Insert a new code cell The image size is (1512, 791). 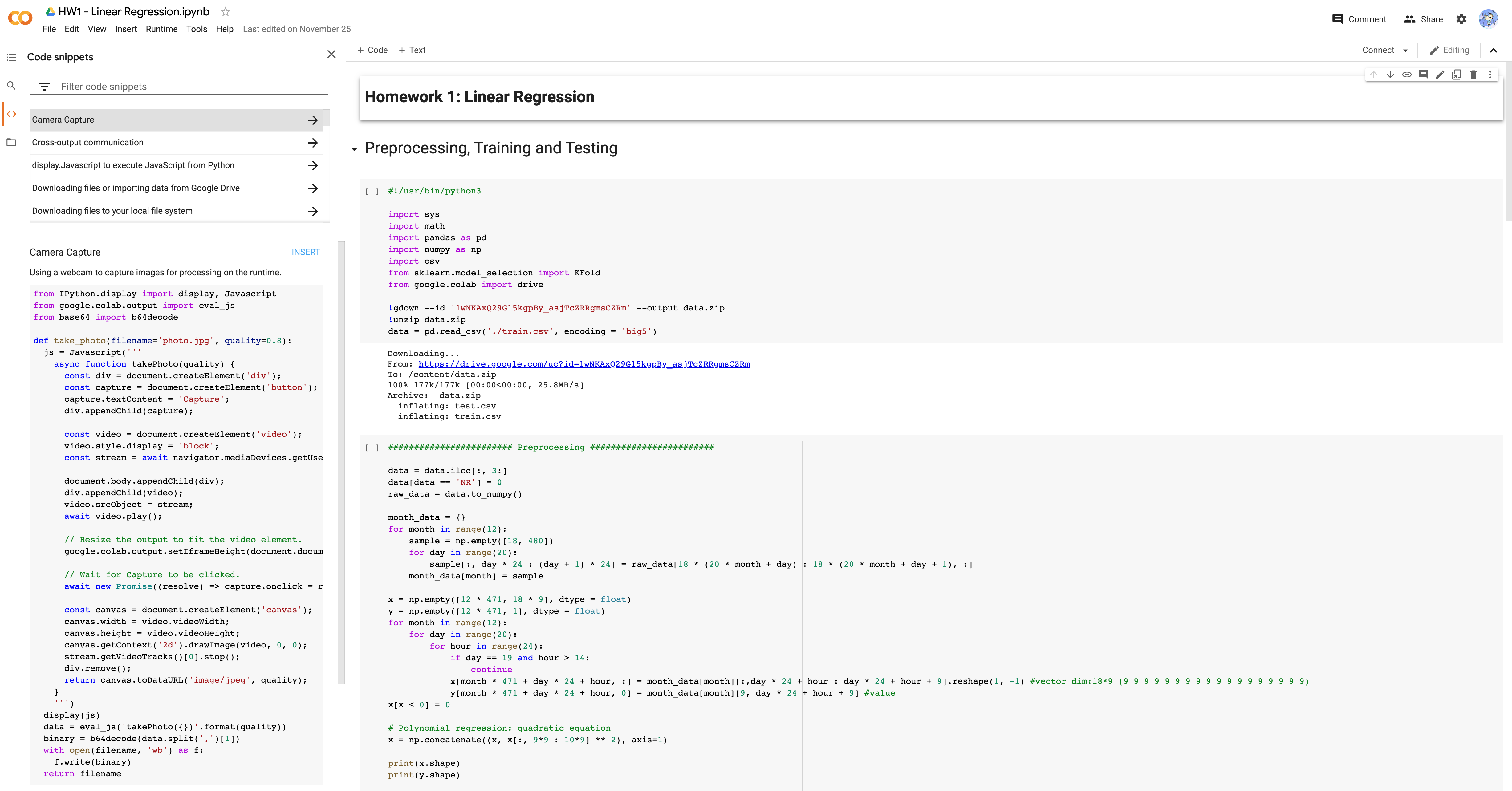[372, 50]
